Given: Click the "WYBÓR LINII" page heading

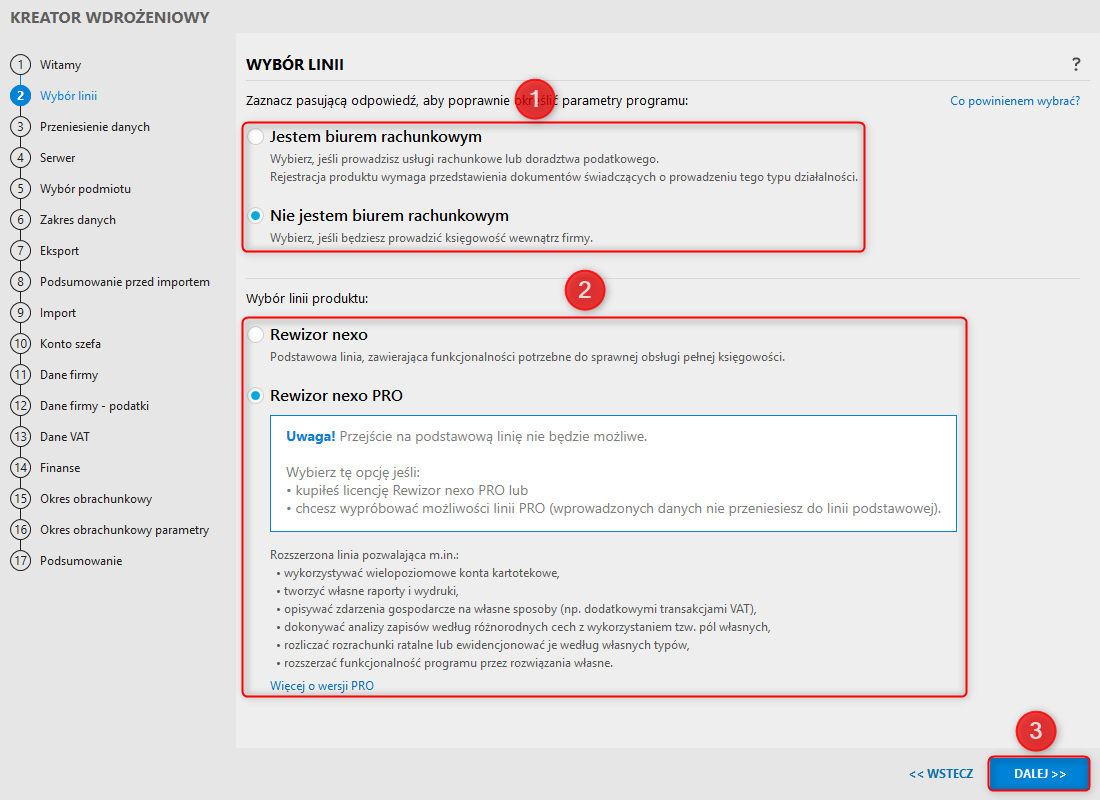Looking at the screenshot, I should tap(295, 65).
